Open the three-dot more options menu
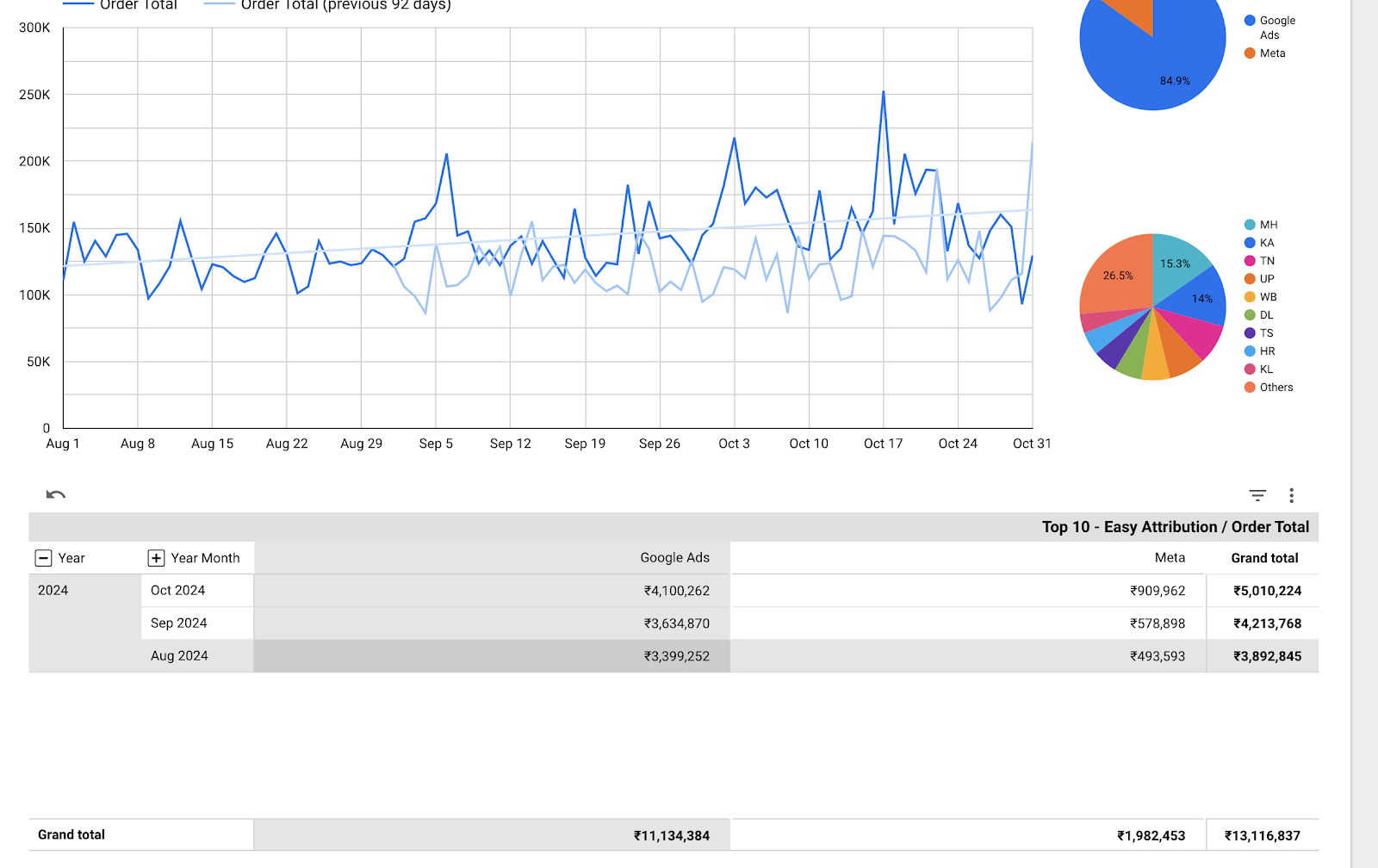This screenshot has height=868, width=1378. coord(1291,495)
